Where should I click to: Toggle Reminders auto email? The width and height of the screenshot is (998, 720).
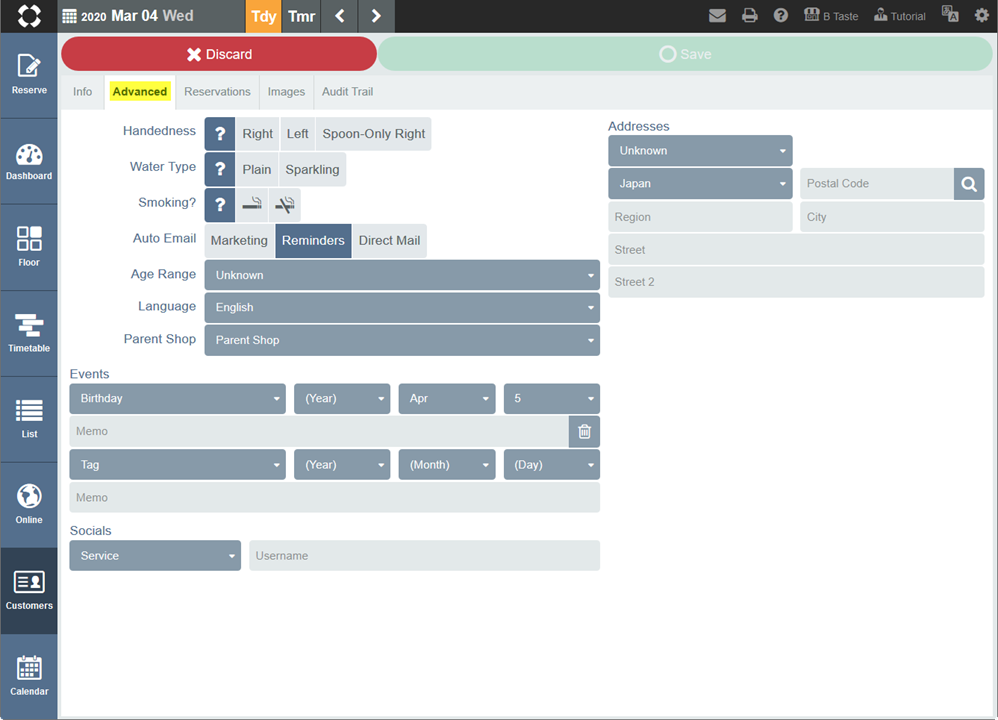[x=313, y=241]
